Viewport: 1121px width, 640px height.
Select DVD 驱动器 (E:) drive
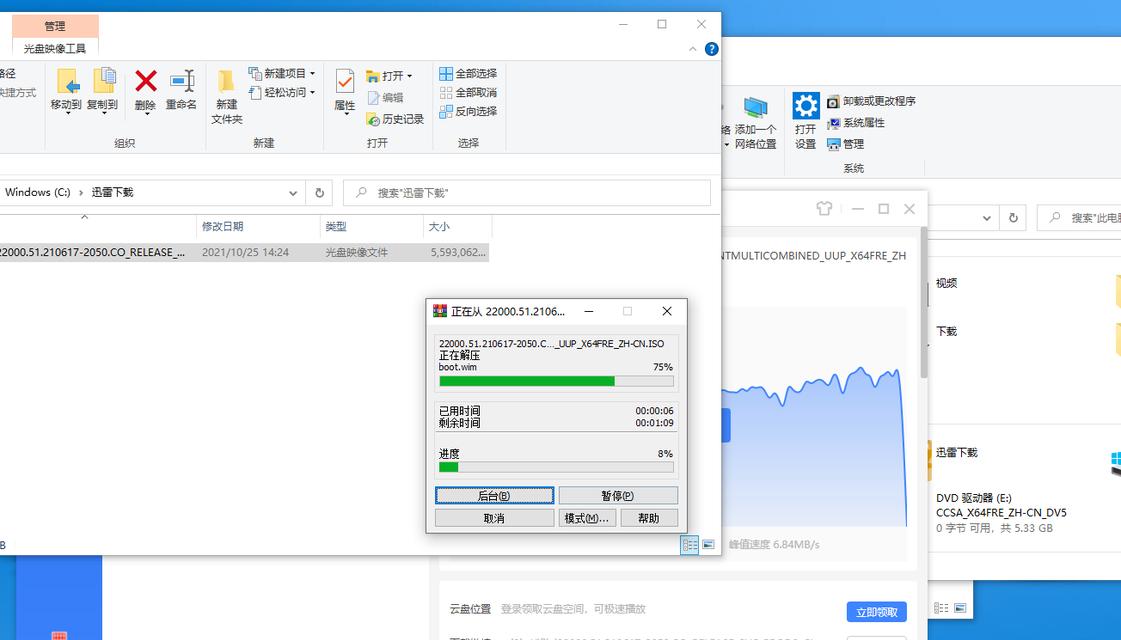[1001, 513]
